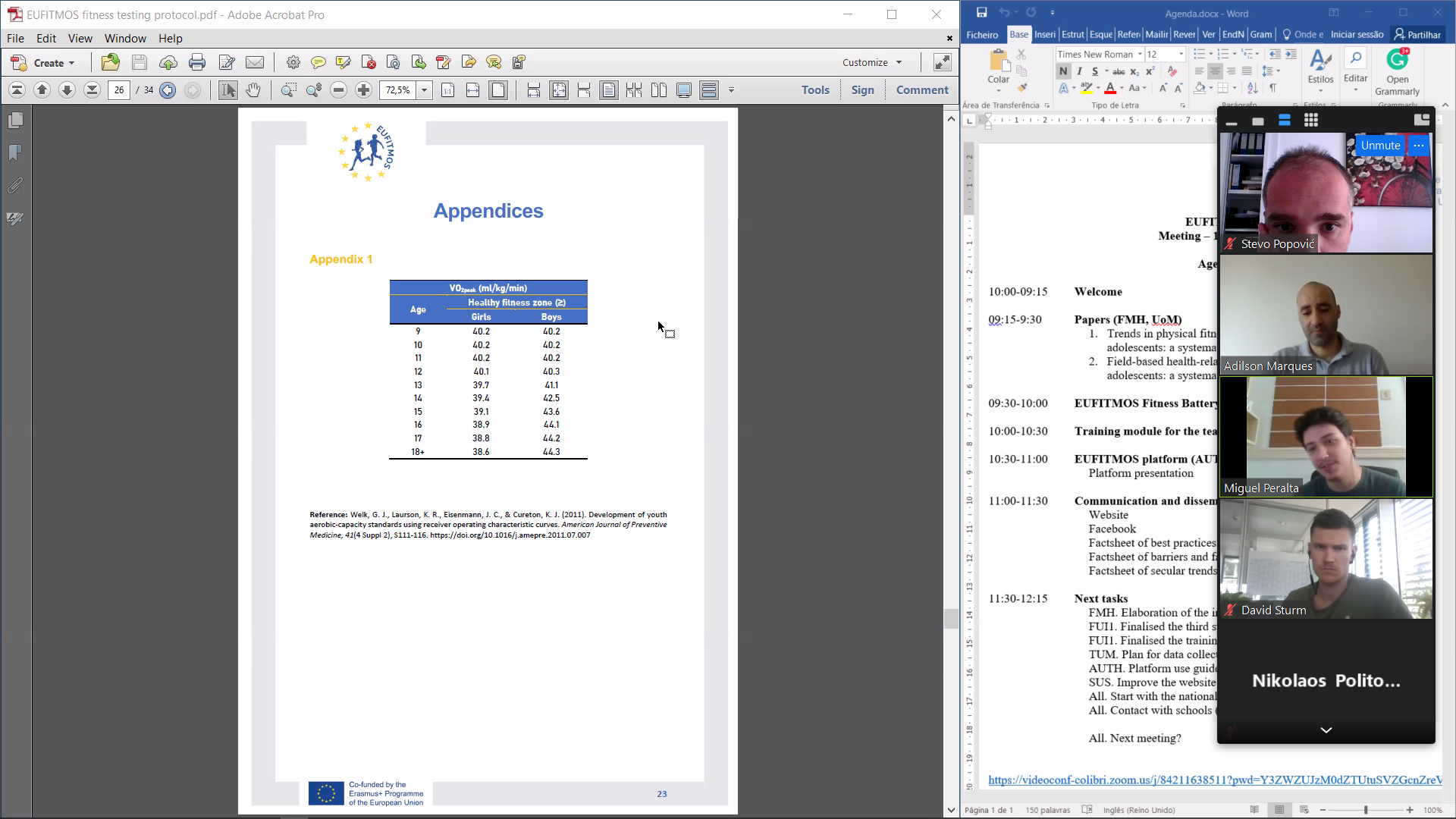Open the Edit menu in Acrobat
Viewport: 1456px width, 819px height.
click(x=46, y=38)
